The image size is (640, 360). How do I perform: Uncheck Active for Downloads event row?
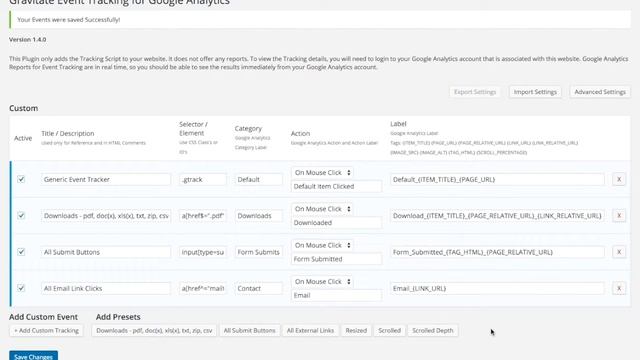21,216
